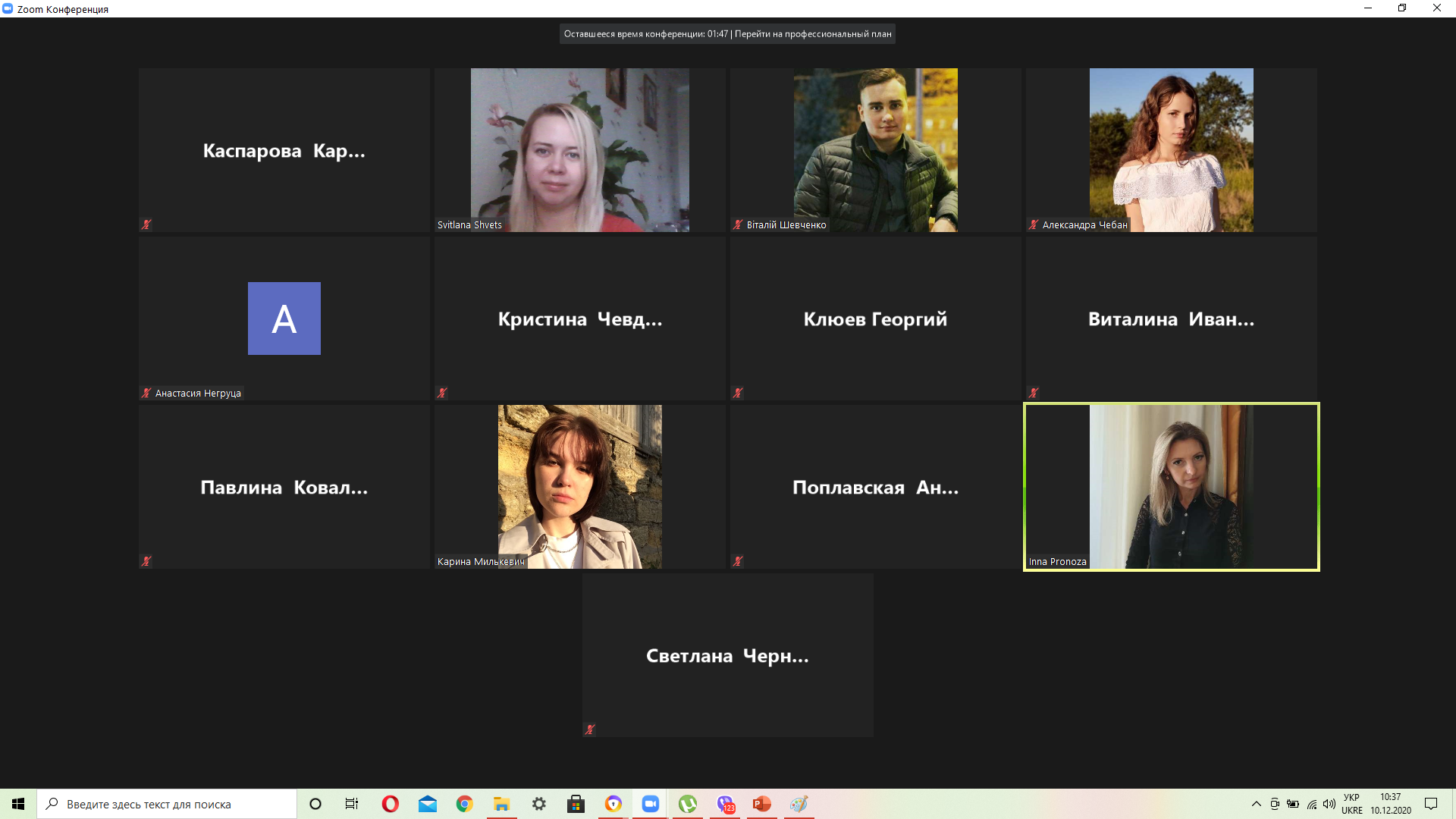This screenshot has height=819, width=1456.
Task: Click the remaining conference time upgrade banner
Action: [727, 34]
